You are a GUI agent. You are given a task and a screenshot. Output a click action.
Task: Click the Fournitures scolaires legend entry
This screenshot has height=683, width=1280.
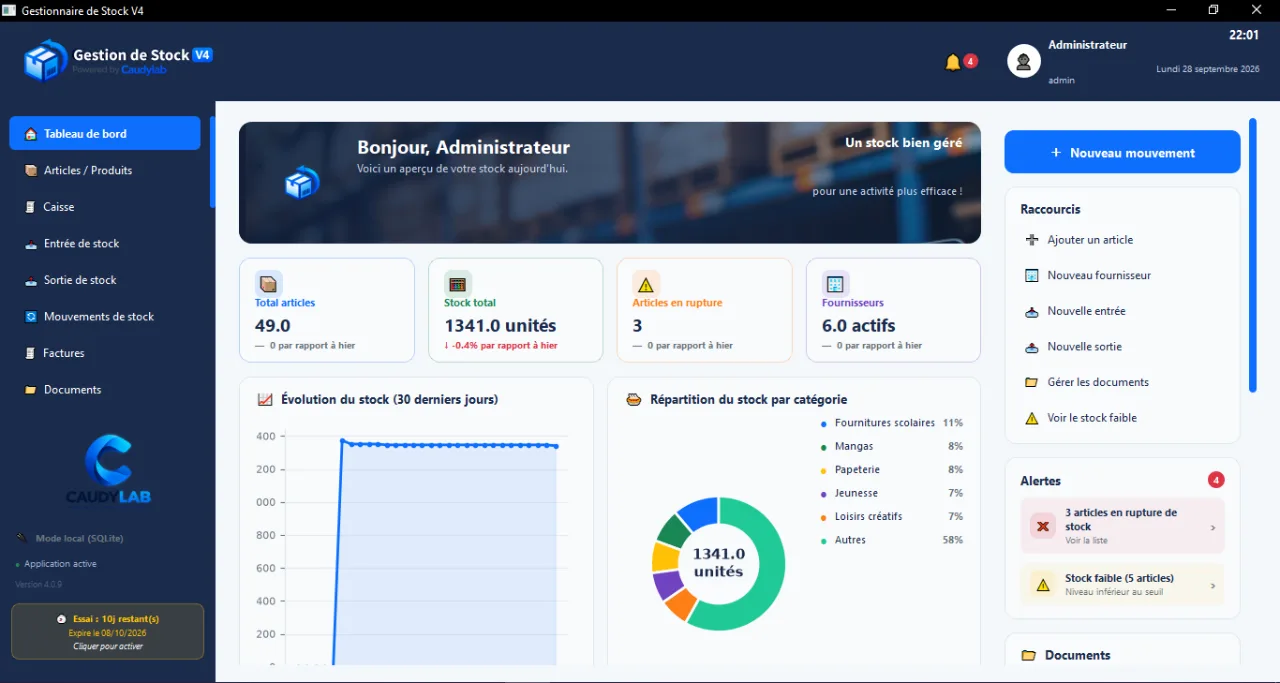[x=892, y=423]
